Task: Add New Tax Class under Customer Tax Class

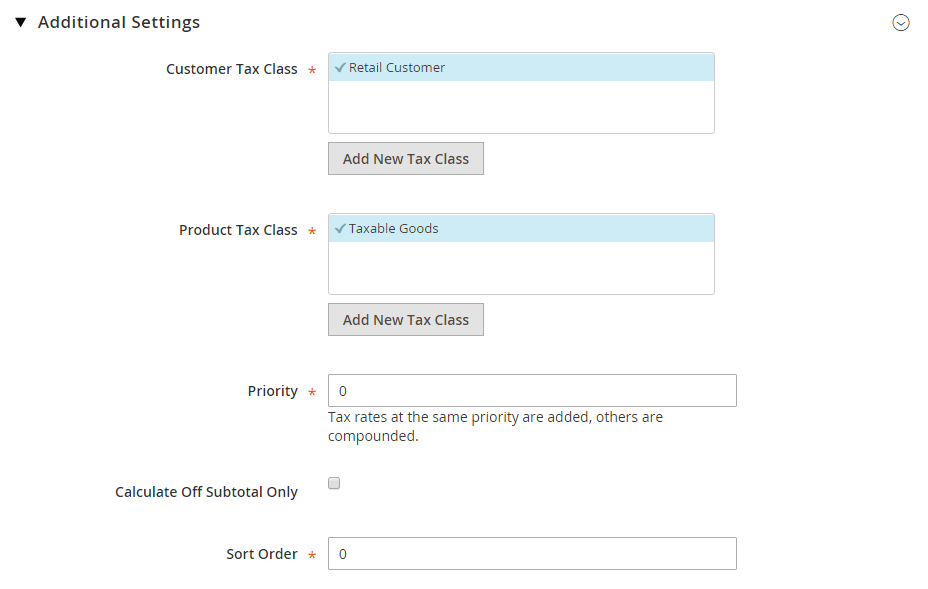Action: (x=405, y=159)
